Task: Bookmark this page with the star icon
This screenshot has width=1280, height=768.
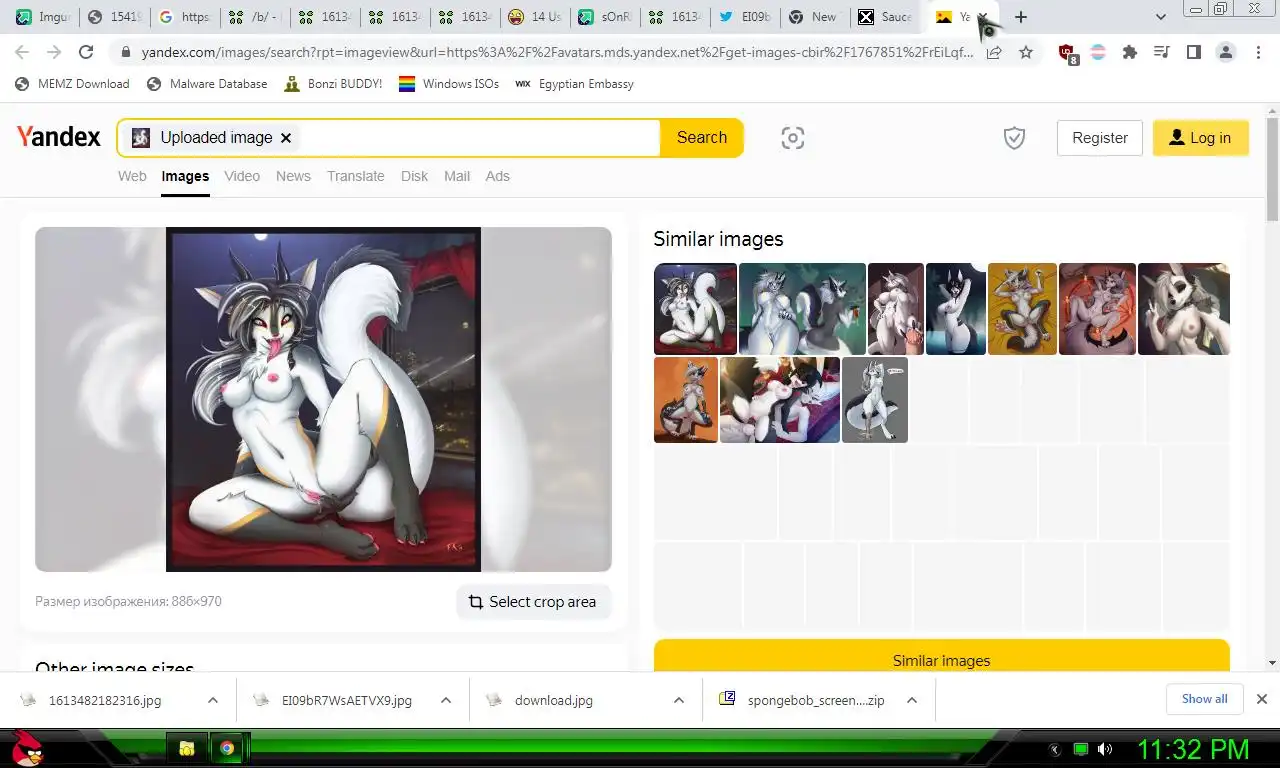Action: (1026, 52)
